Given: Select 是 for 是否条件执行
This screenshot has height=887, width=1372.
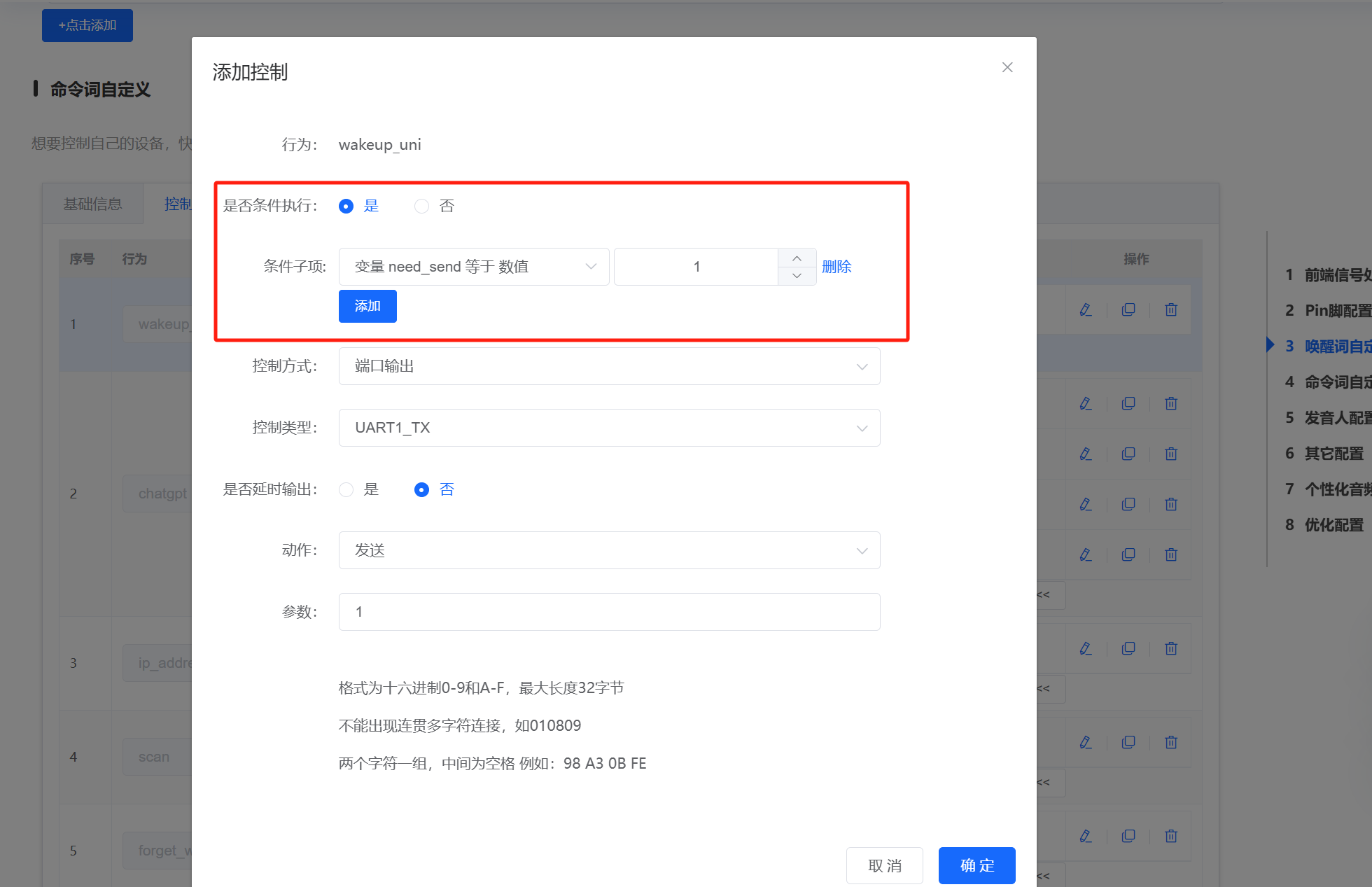Looking at the screenshot, I should tap(346, 206).
